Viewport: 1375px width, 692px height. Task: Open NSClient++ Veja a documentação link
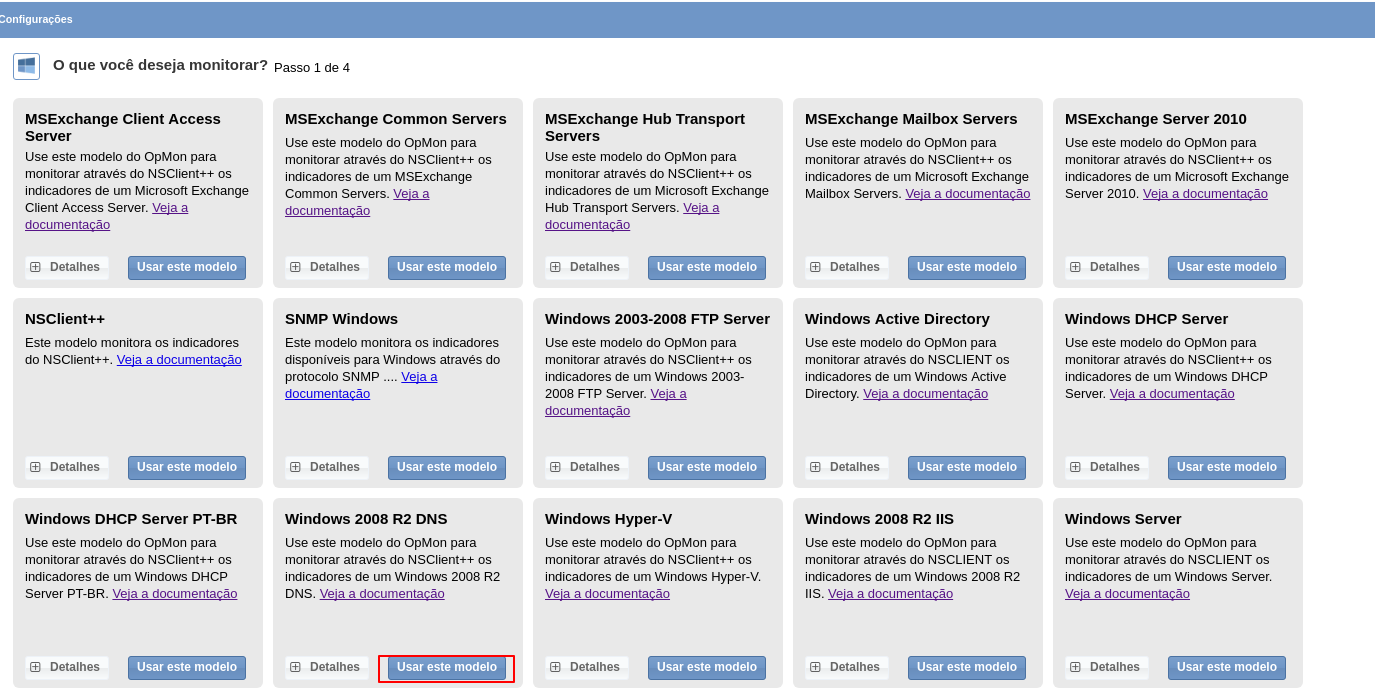click(x=179, y=360)
